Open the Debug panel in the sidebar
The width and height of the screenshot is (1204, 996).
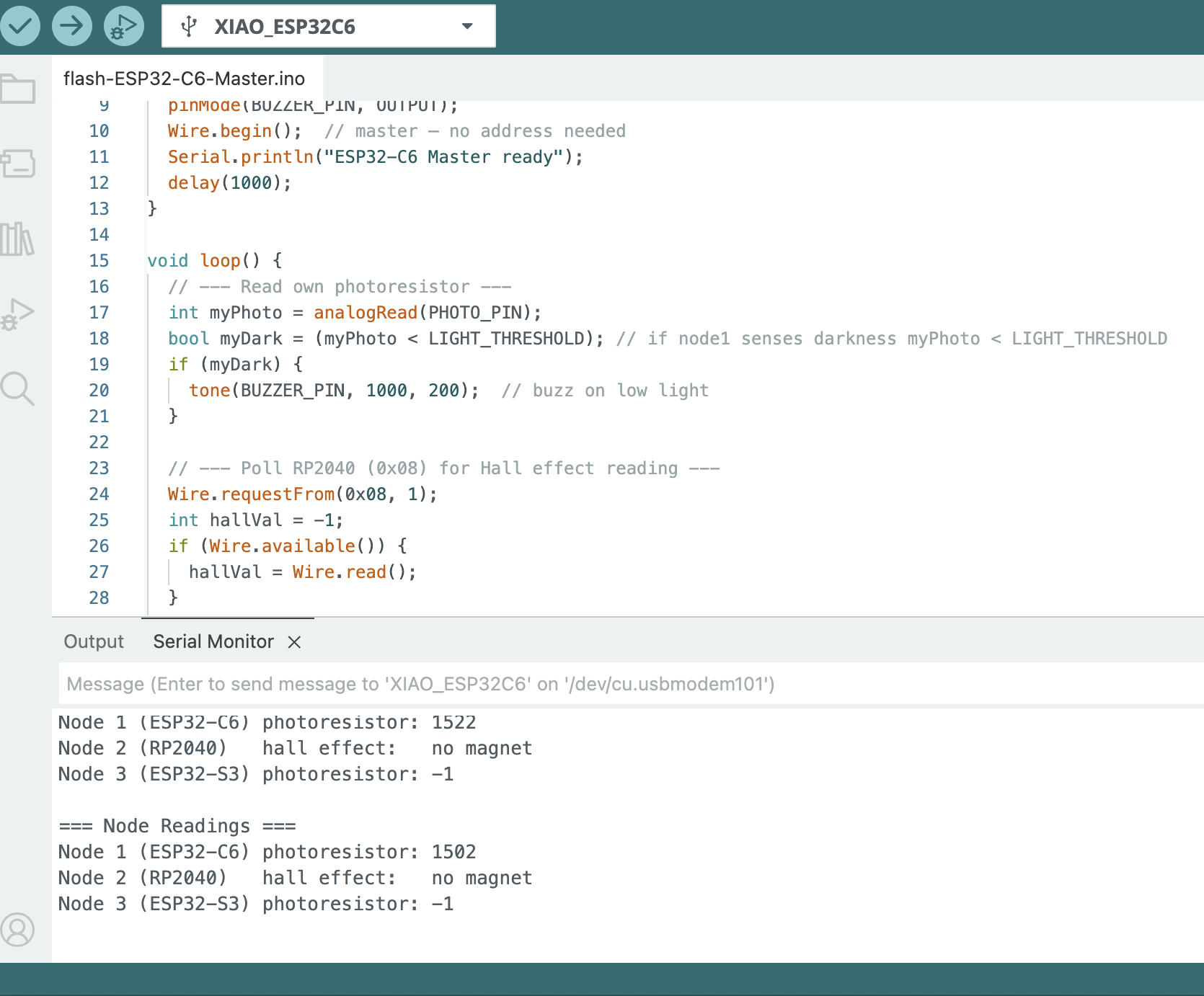coord(18,314)
